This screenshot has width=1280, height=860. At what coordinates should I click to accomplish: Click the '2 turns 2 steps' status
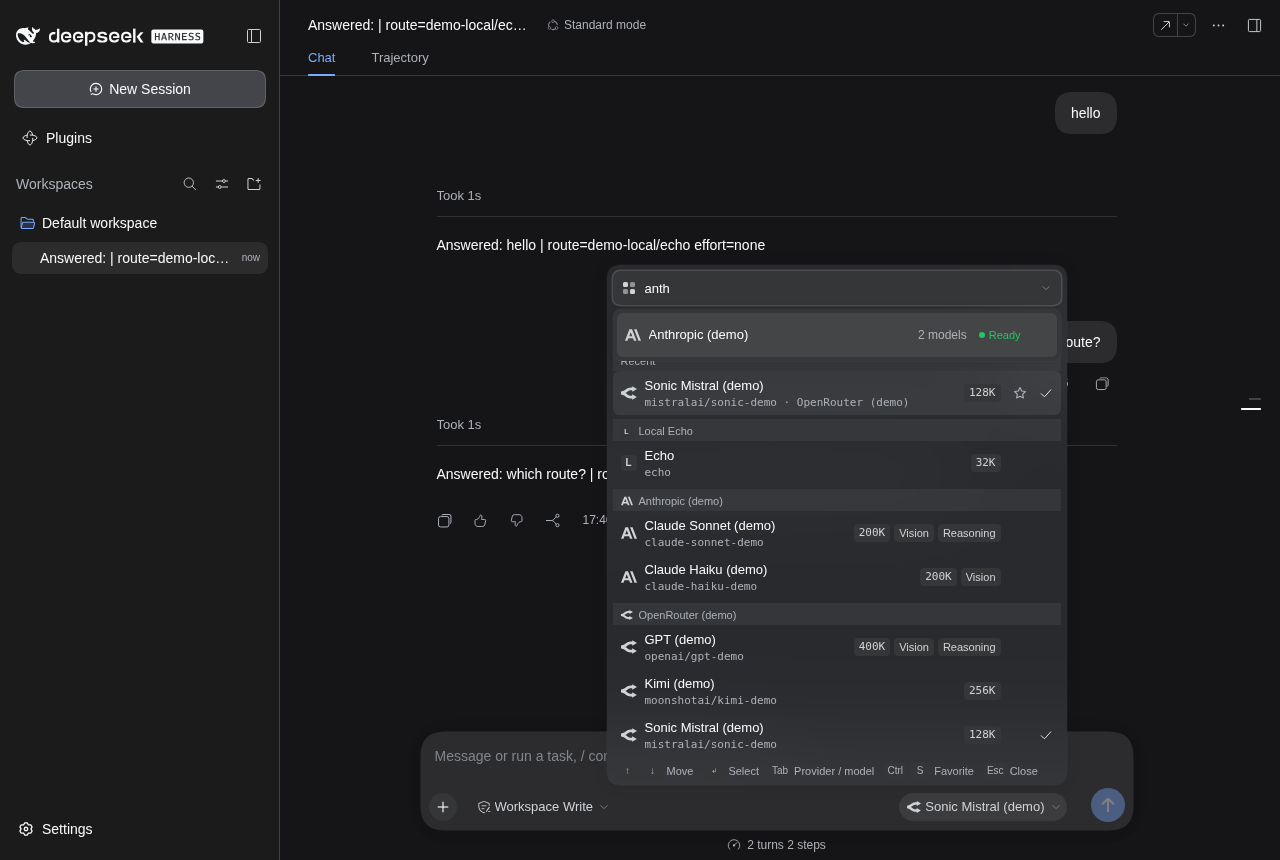[777, 845]
